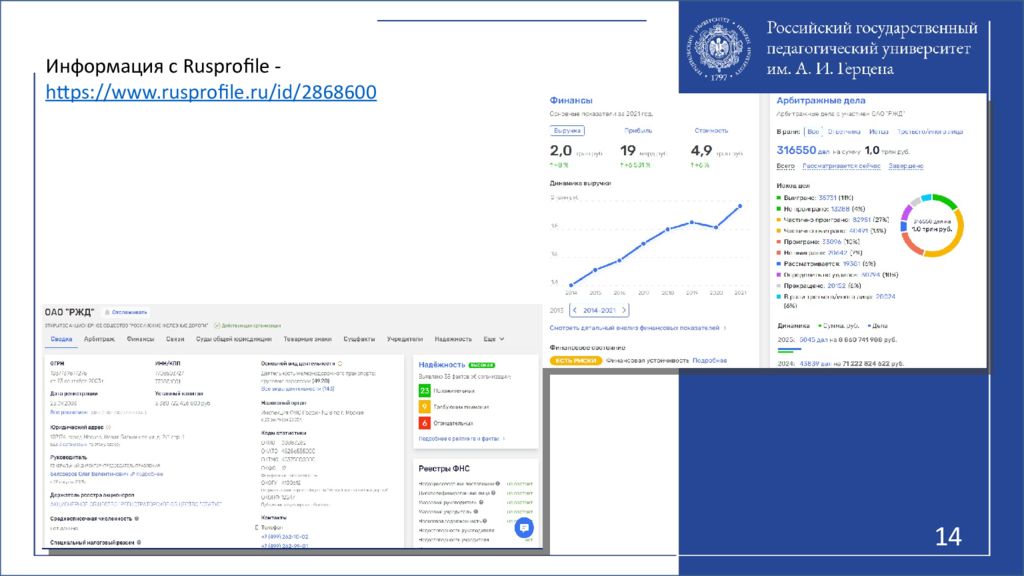This screenshot has width=1024, height=576.
Task: Click the Арбитражные дела heading
Action: point(821,101)
